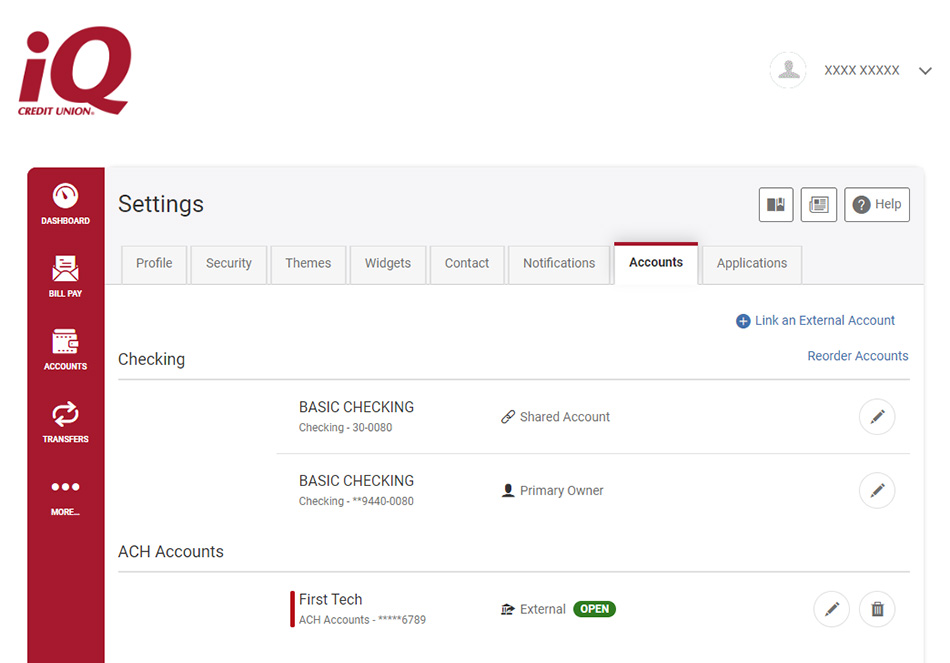Screen dimensions: 950x663
Task: Open Transfers from the sidebar
Action: coord(65,421)
